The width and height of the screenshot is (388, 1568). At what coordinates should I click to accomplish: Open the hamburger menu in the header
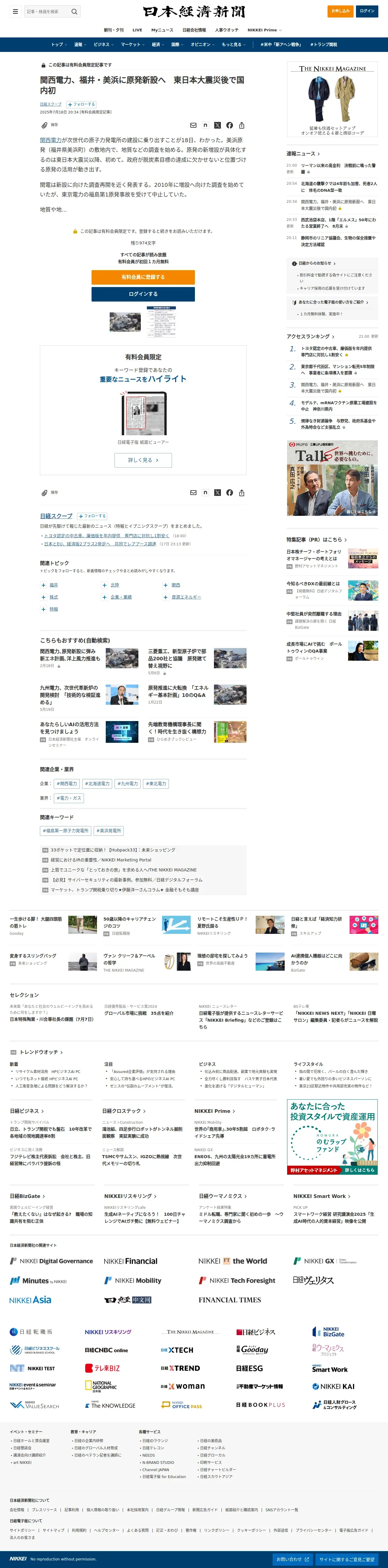(15, 11)
